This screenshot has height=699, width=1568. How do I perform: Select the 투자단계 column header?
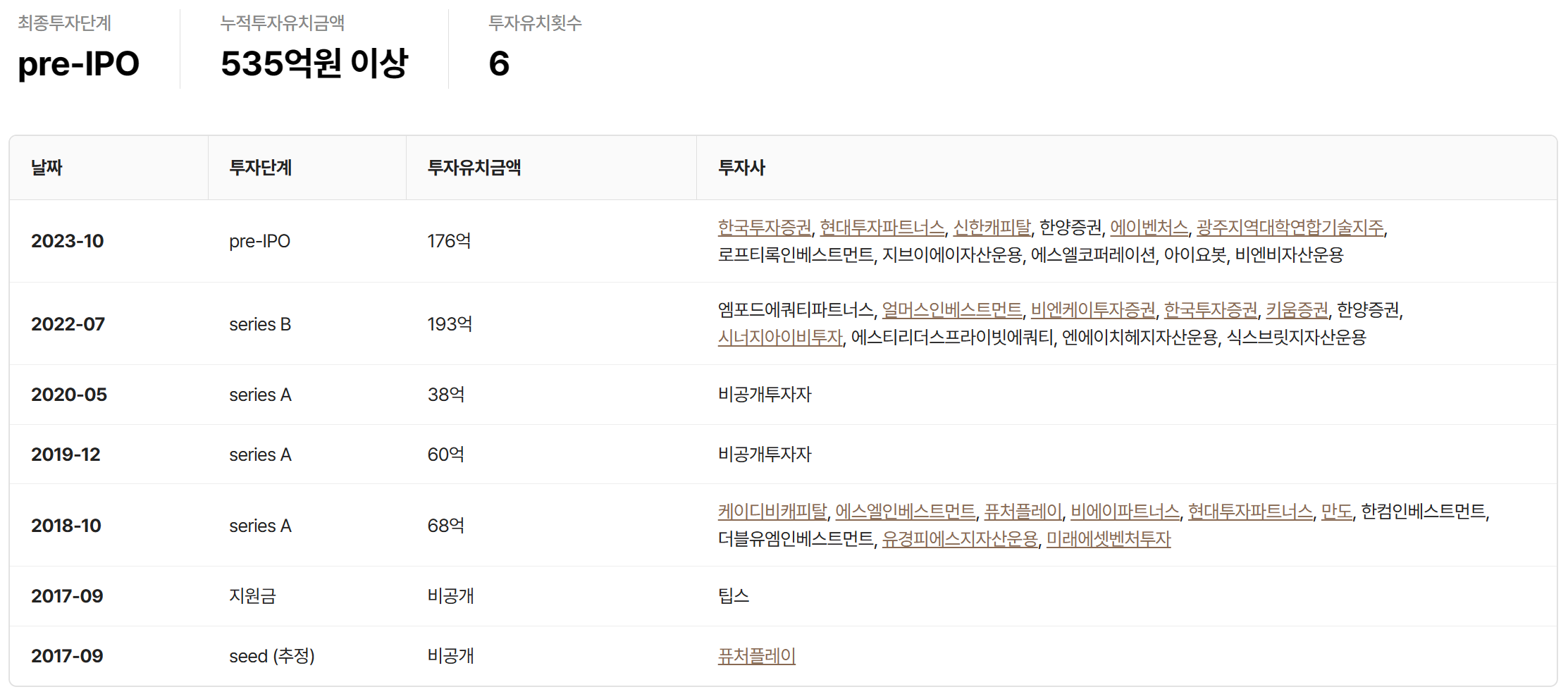(260, 168)
